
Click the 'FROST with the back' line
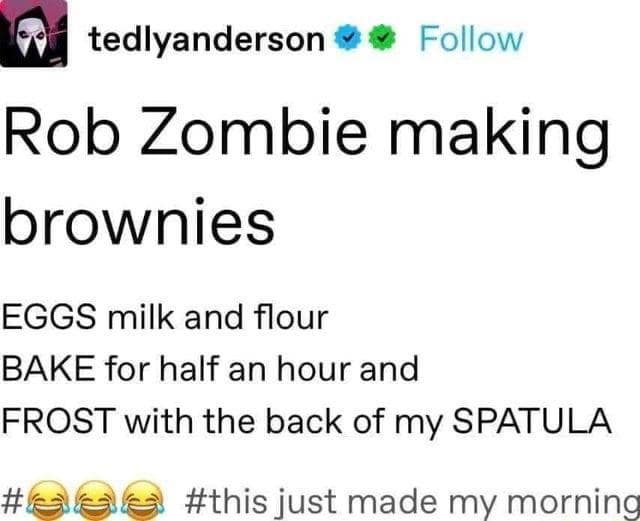pyautogui.click(x=307, y=422)
